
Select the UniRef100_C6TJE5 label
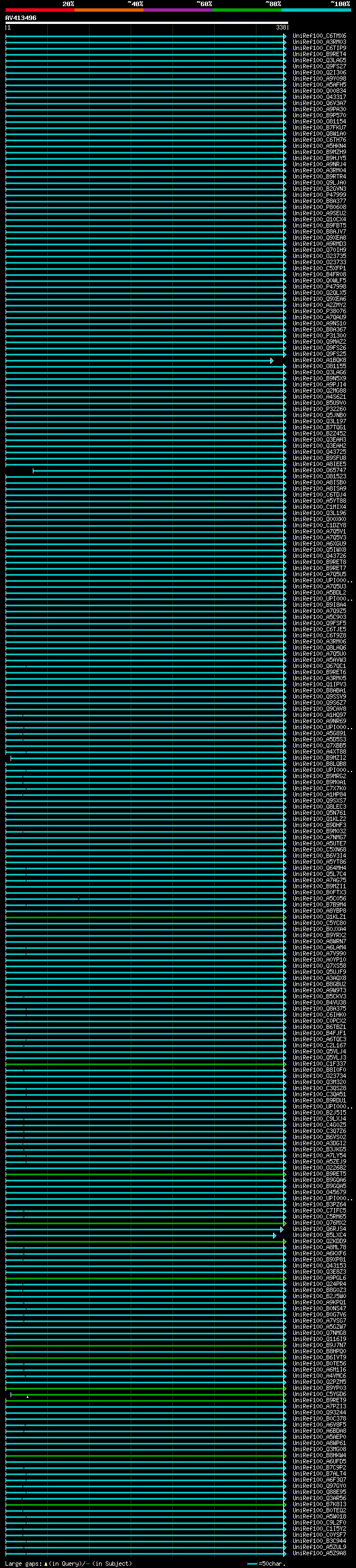(x=319, y=630)
